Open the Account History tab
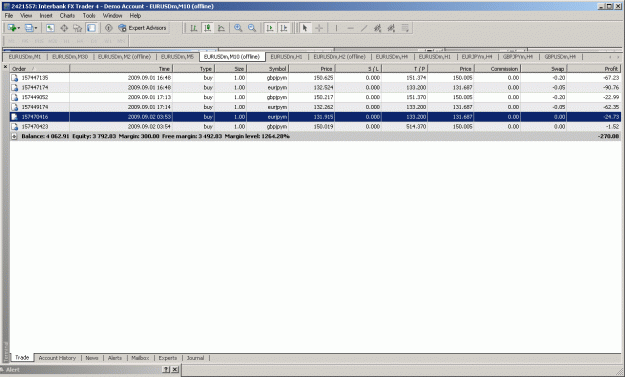Image resolution: width=625 pixels, height=377 pixels. 57,358
